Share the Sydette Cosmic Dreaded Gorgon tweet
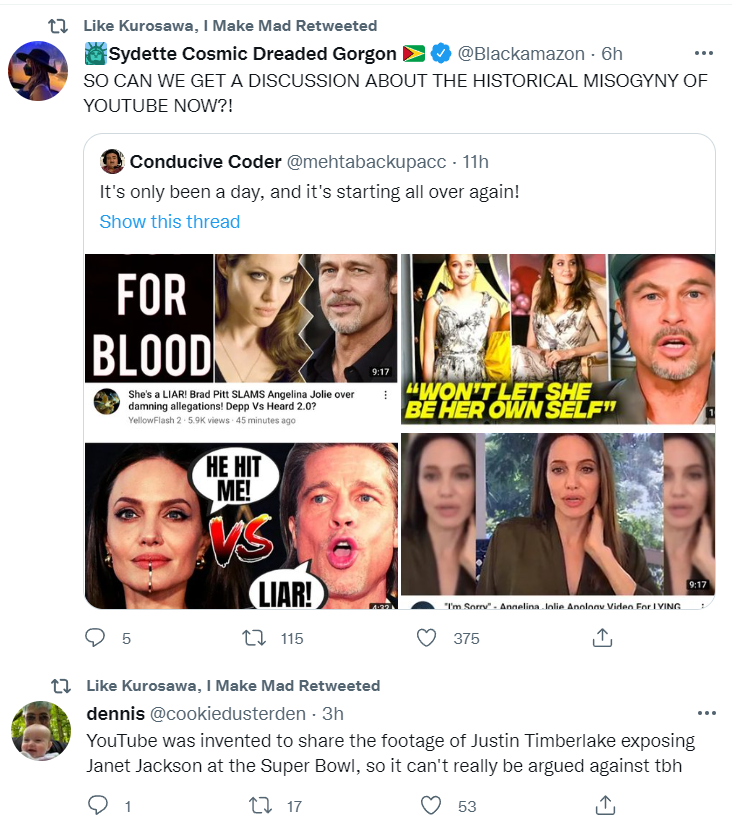This screenshot has width=732, height=835. pyautogui.click(x=603, y=637)
